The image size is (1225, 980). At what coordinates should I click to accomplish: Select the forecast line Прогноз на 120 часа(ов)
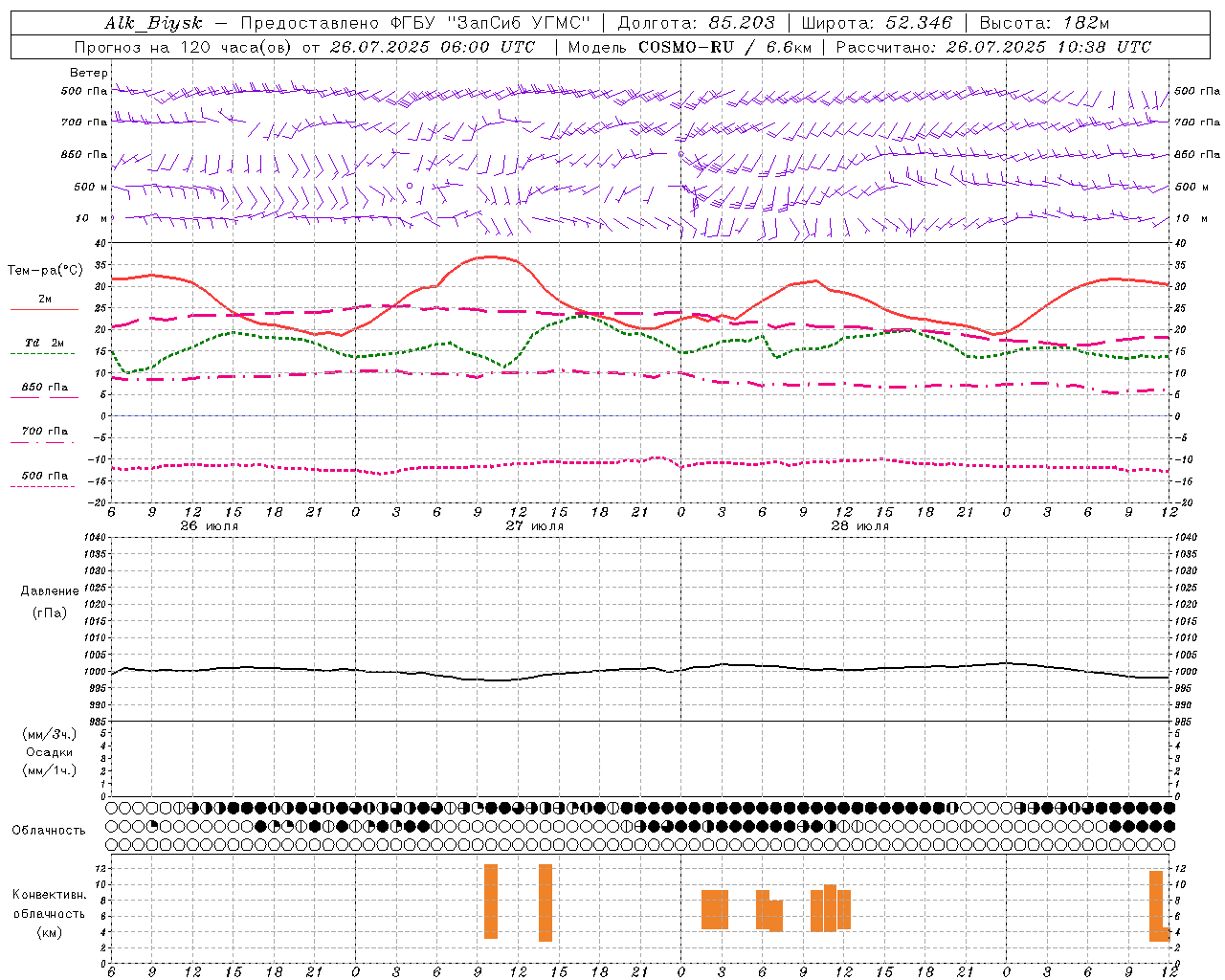[x=184, y=47]
